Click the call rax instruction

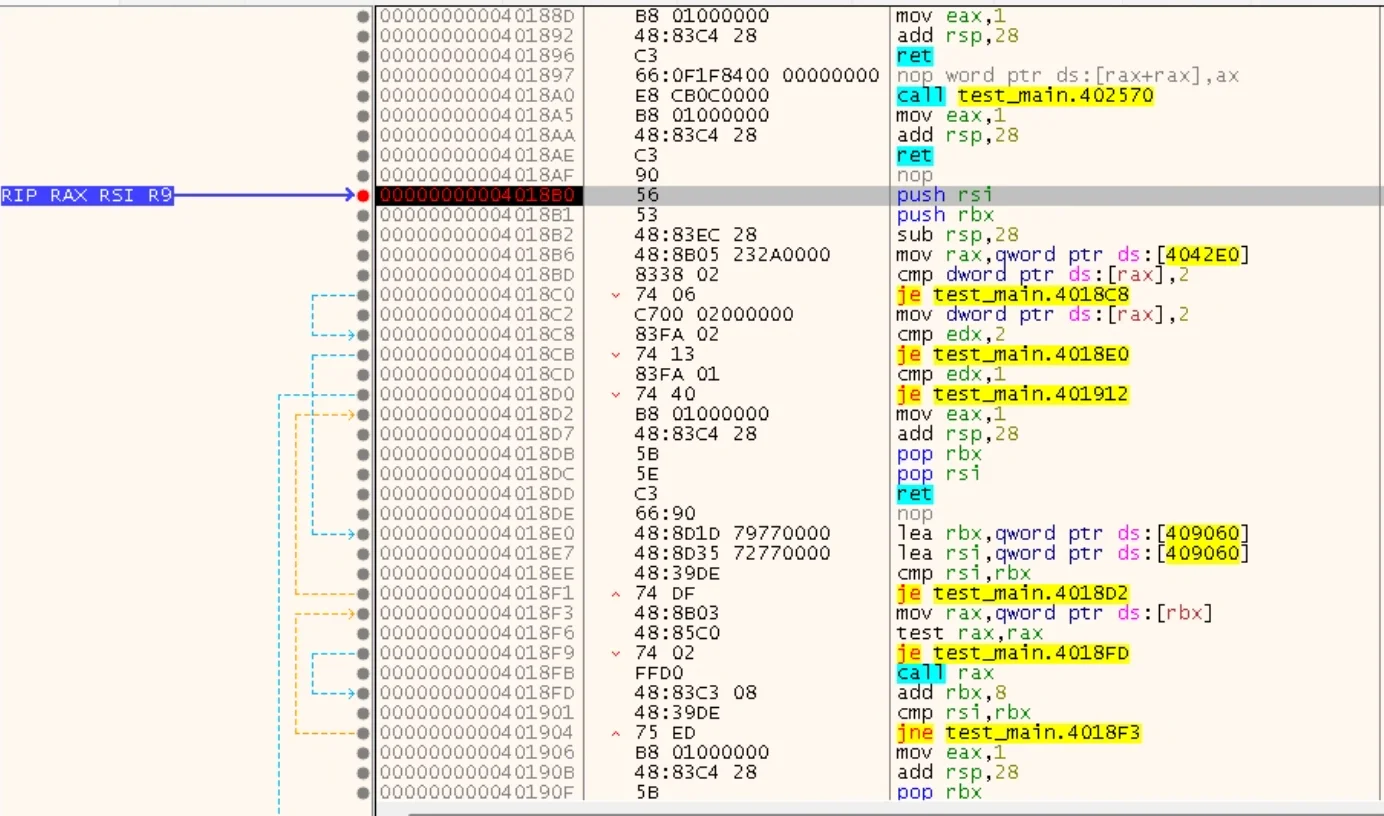pyautogui.click(x=945, y=673)
